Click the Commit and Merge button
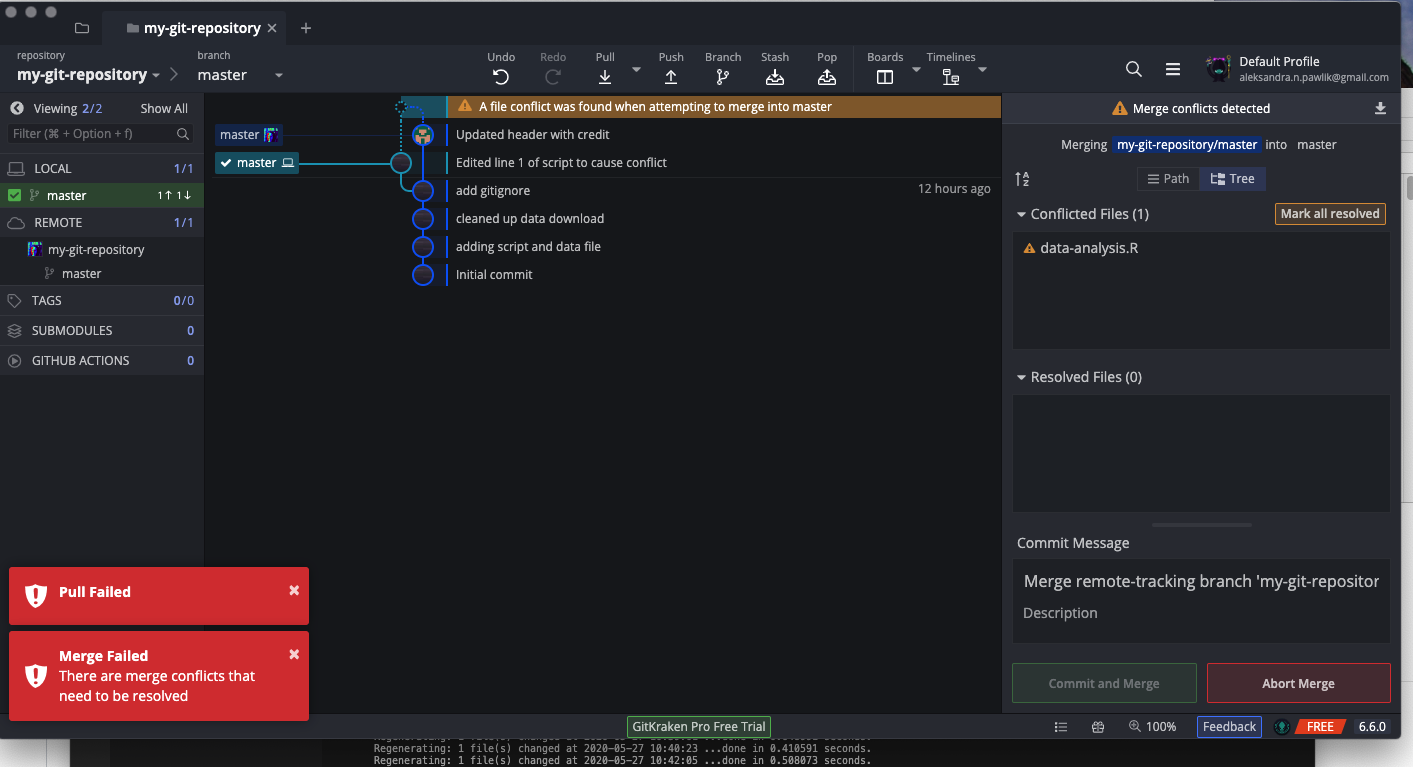Image resolution: width=1413 pixels, height=767 pixels. (x=1104, y=683)
